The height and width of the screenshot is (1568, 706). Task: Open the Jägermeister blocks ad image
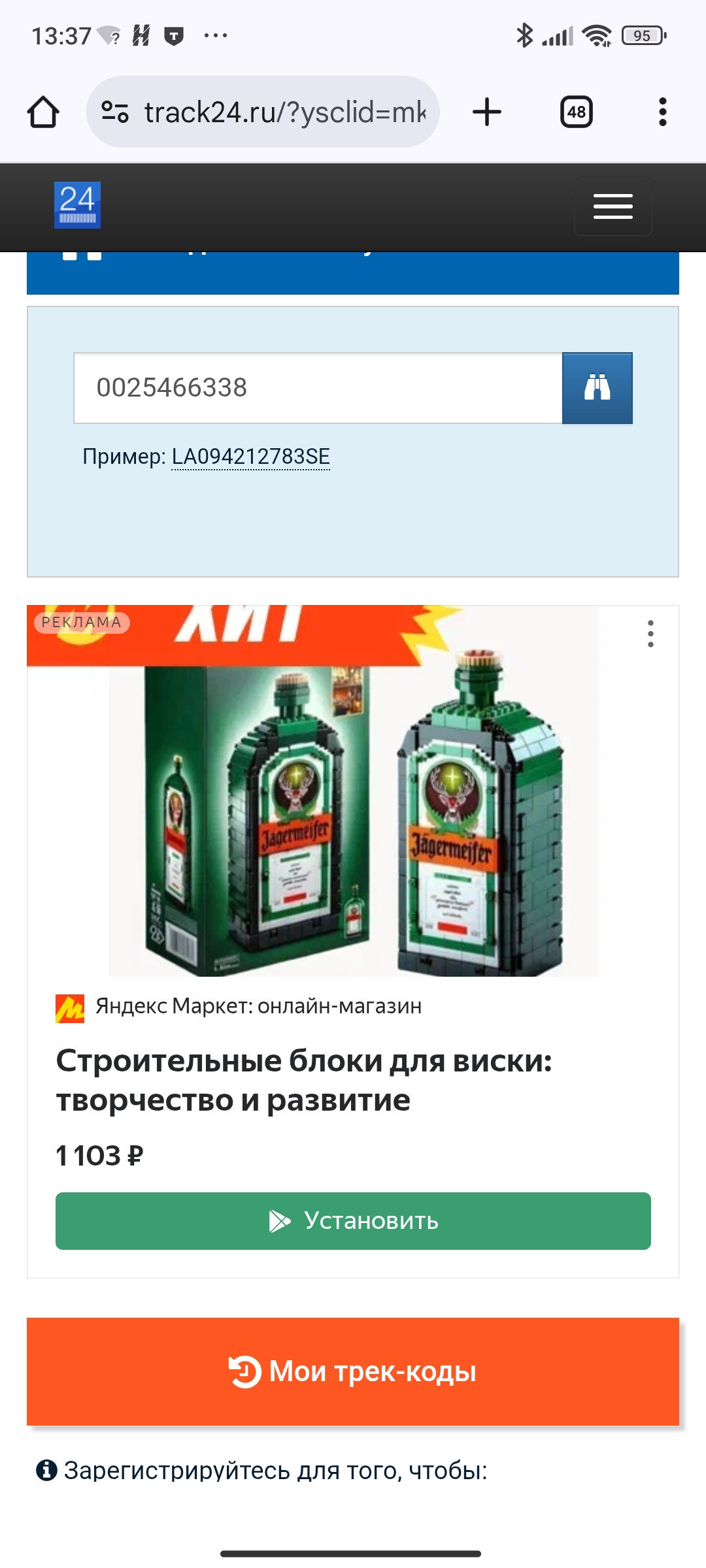click(x=354, y=791)
